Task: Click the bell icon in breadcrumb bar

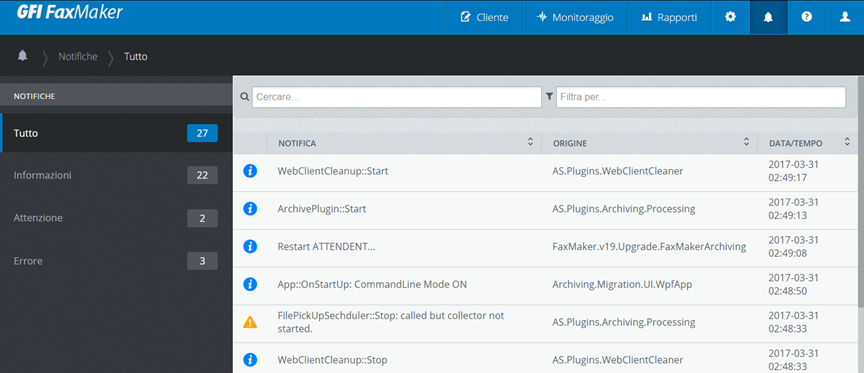Action: click(x=23, y=56)
